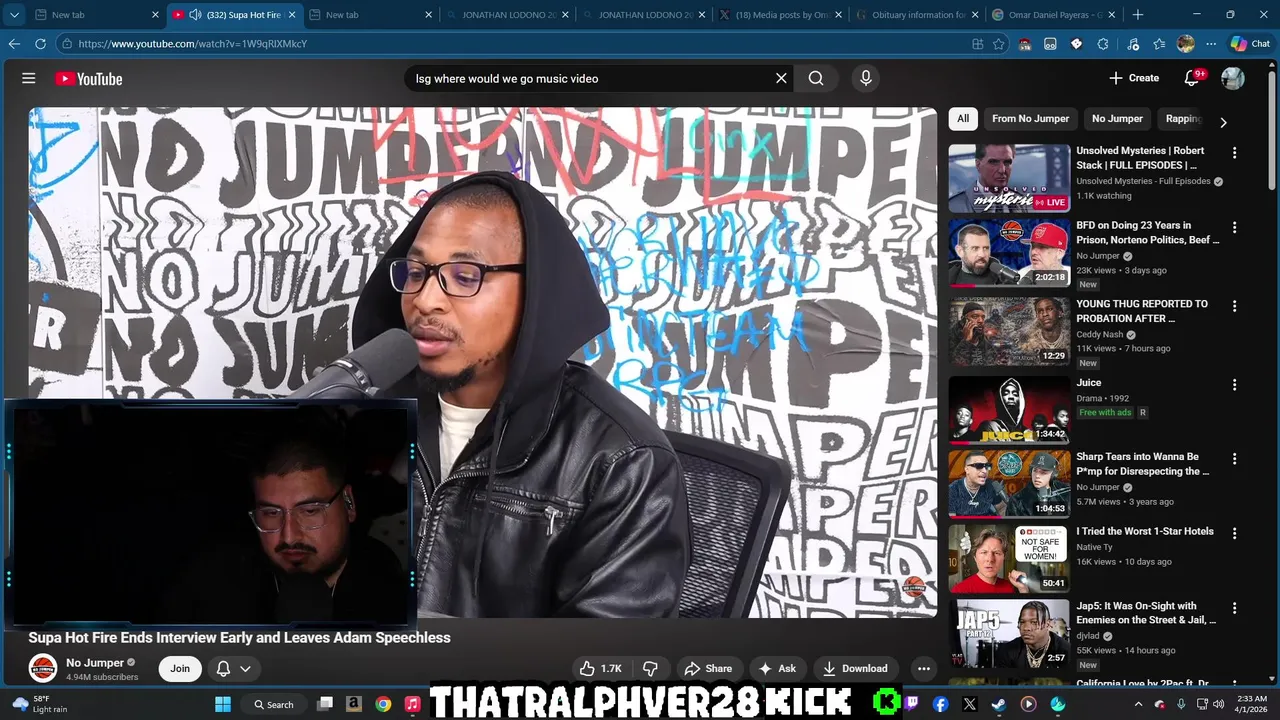Like the video with 1.7K likes
Image resolution: width=1280 pixels, height=720 pixels.
(x=601, y=668)
